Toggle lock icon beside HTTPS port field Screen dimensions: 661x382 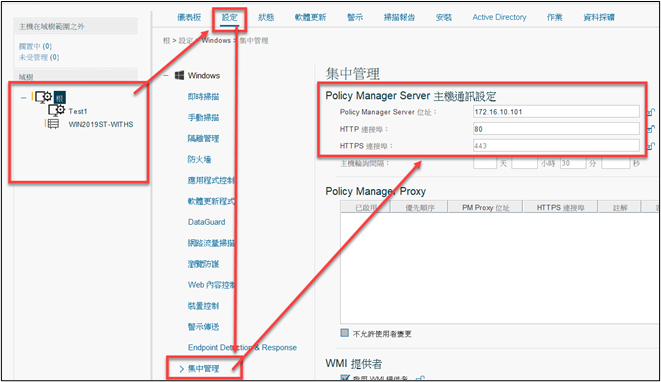pos(651,146)
